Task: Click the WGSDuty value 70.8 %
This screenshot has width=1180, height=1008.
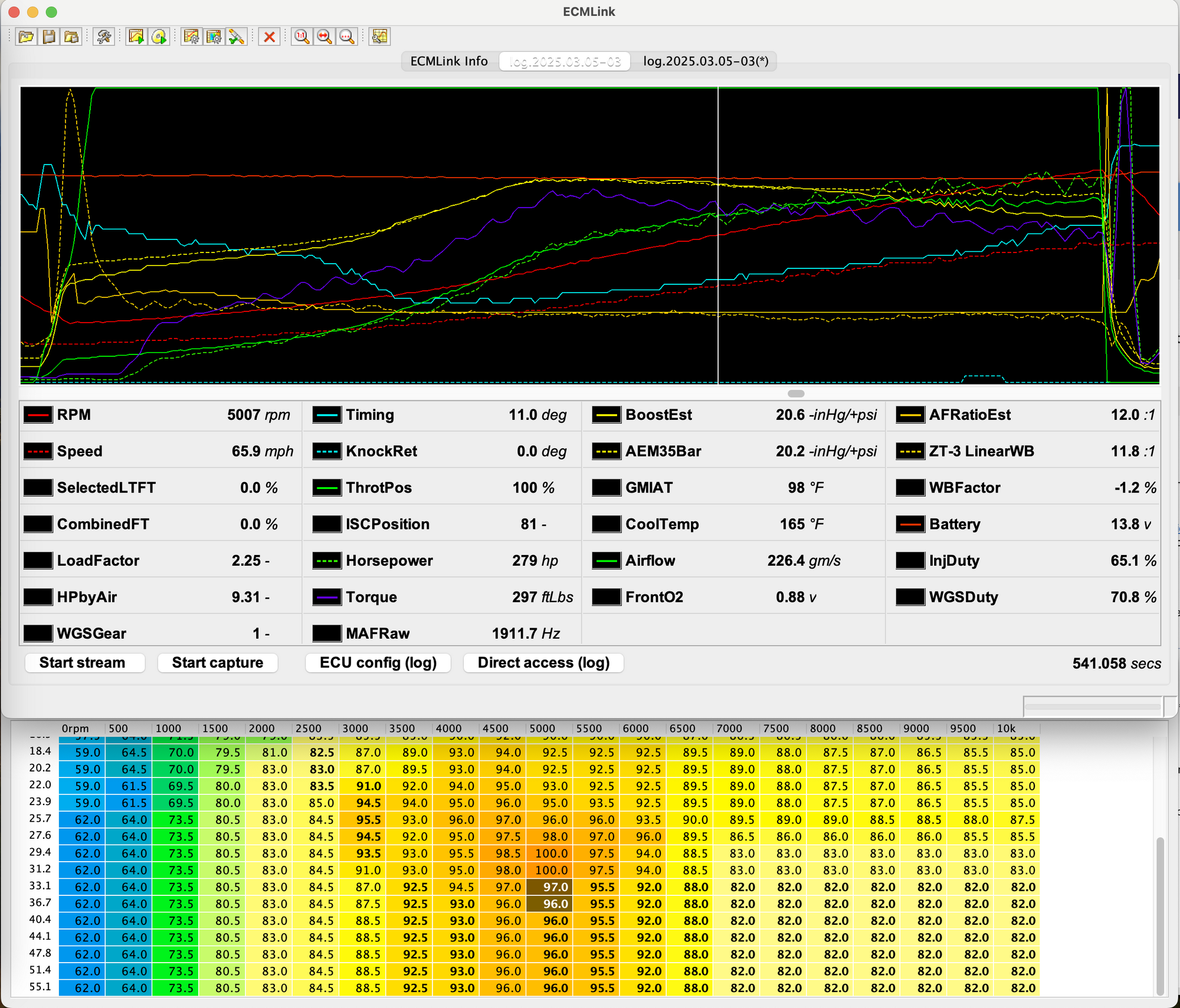Action: coord(1133,597)
